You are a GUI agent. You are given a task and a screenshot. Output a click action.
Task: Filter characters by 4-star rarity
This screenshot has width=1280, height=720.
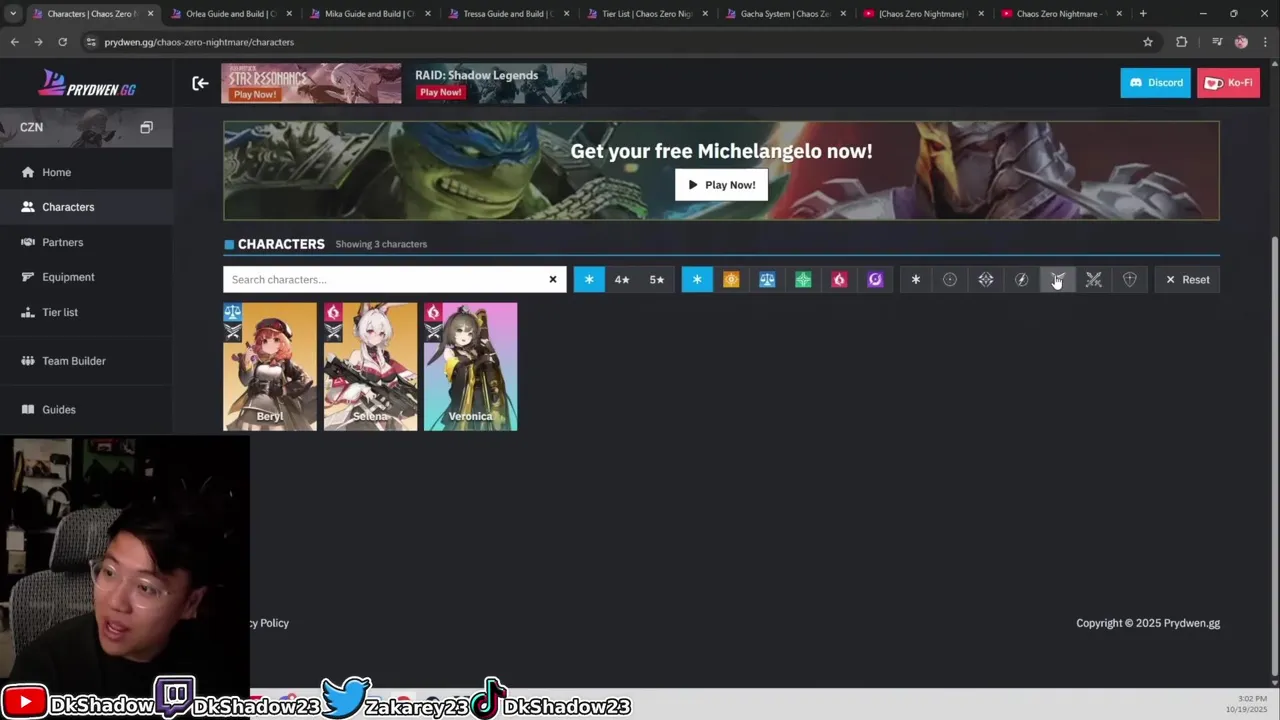pyautogui.click(x=622, y=280)
